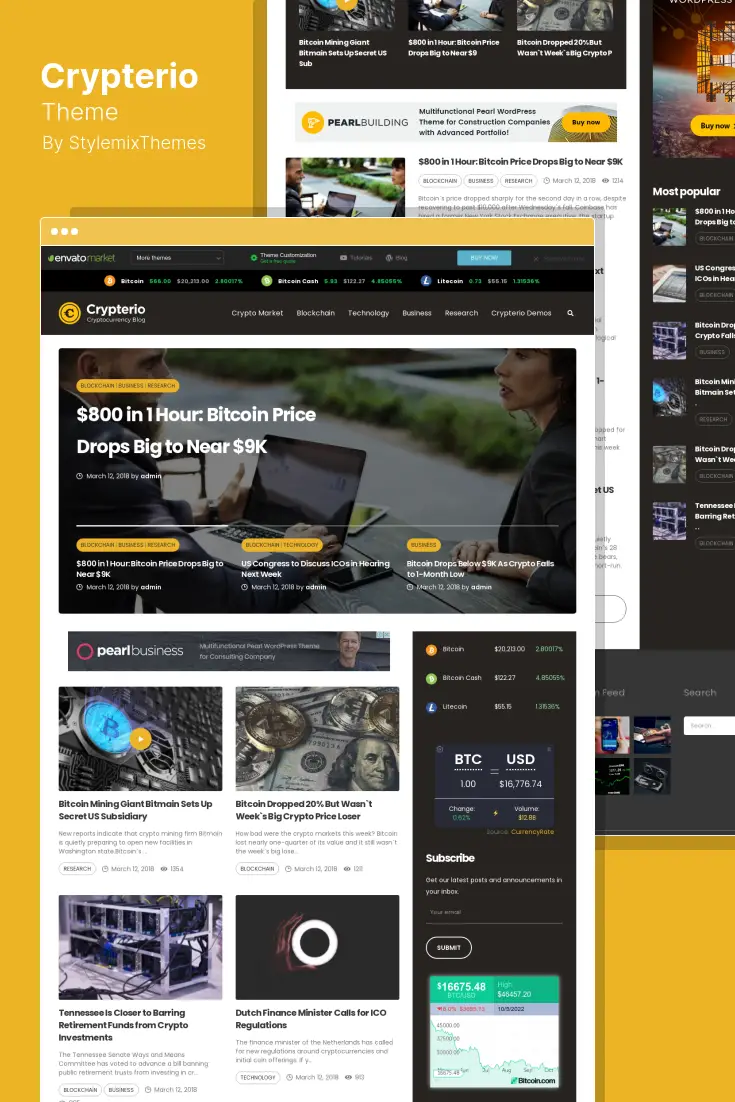Open Dutch Finance Minister ICO article

pos(311,1018)
